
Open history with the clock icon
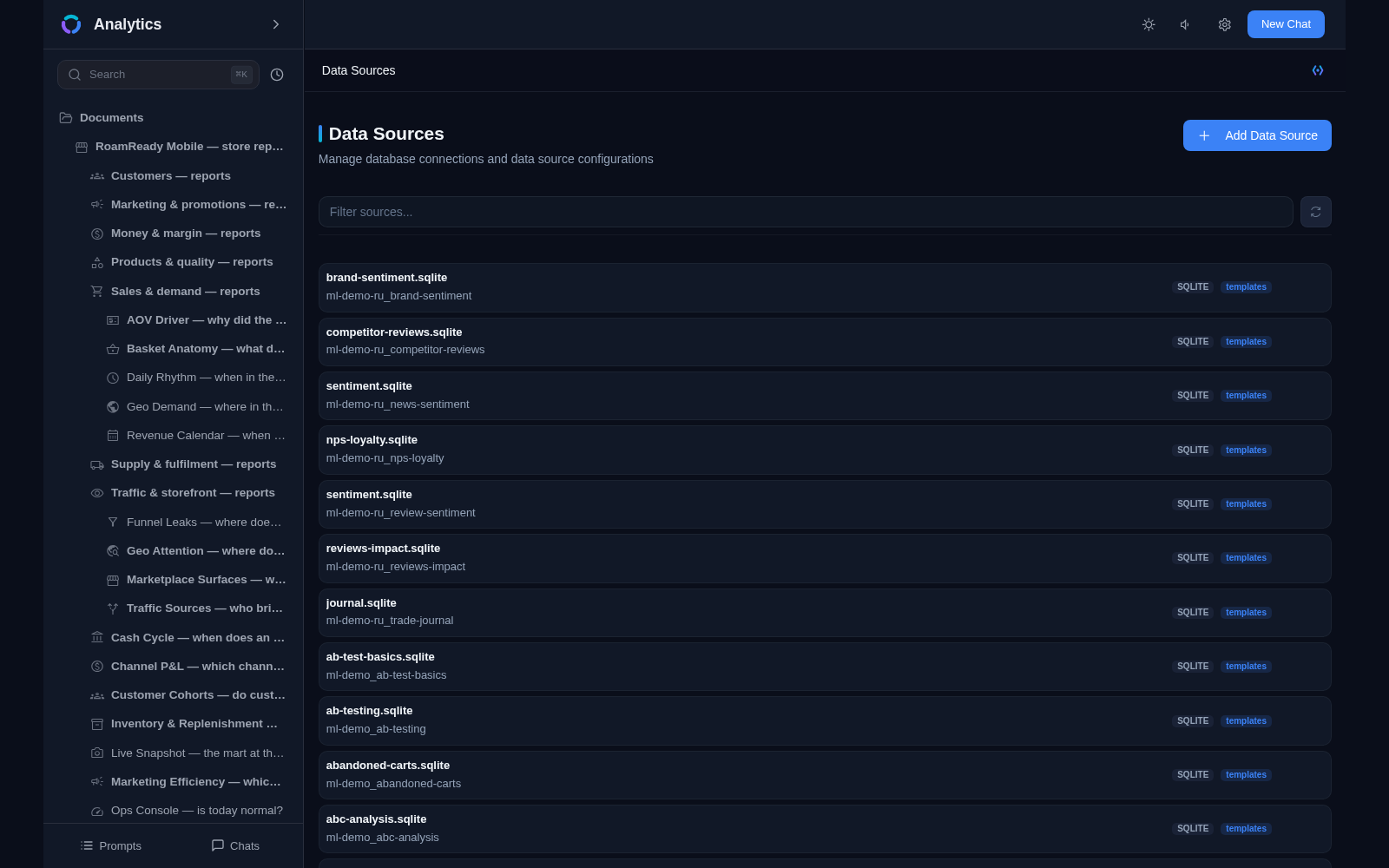coord(277,75)
